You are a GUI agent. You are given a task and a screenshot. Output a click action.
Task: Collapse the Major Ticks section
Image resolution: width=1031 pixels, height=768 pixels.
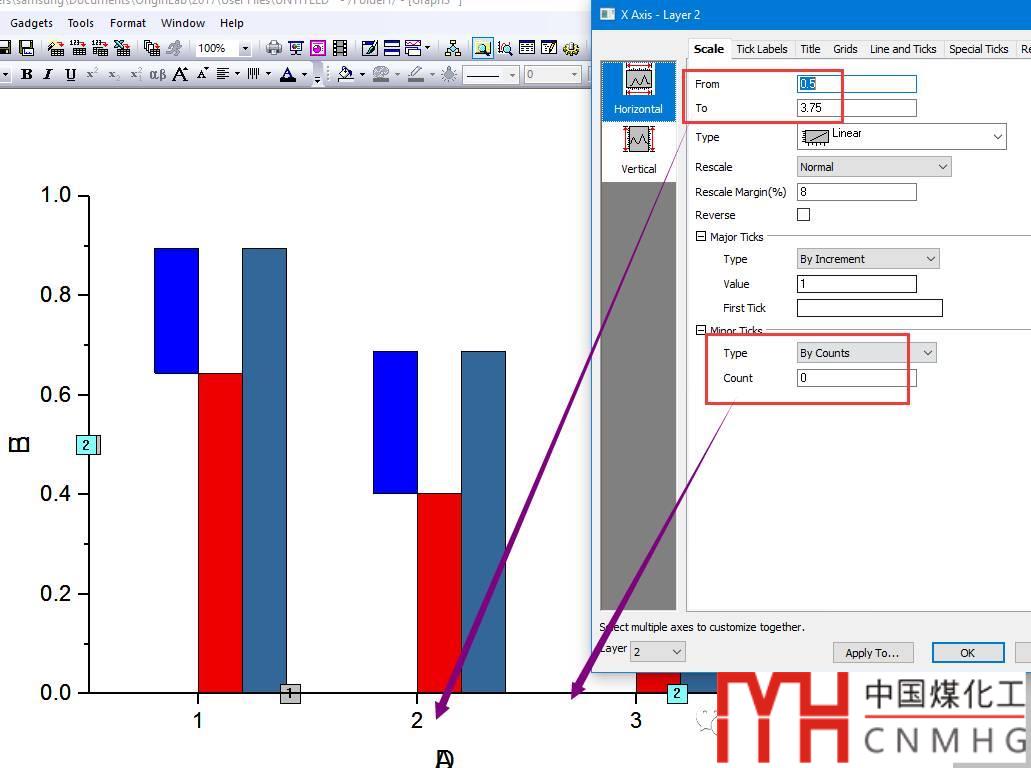(x=701, y=237)
